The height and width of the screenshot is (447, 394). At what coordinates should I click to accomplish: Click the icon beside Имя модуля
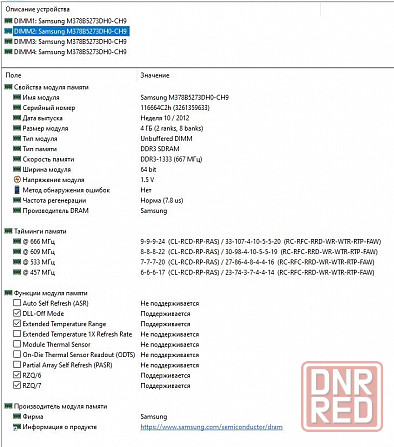point(17,98)
